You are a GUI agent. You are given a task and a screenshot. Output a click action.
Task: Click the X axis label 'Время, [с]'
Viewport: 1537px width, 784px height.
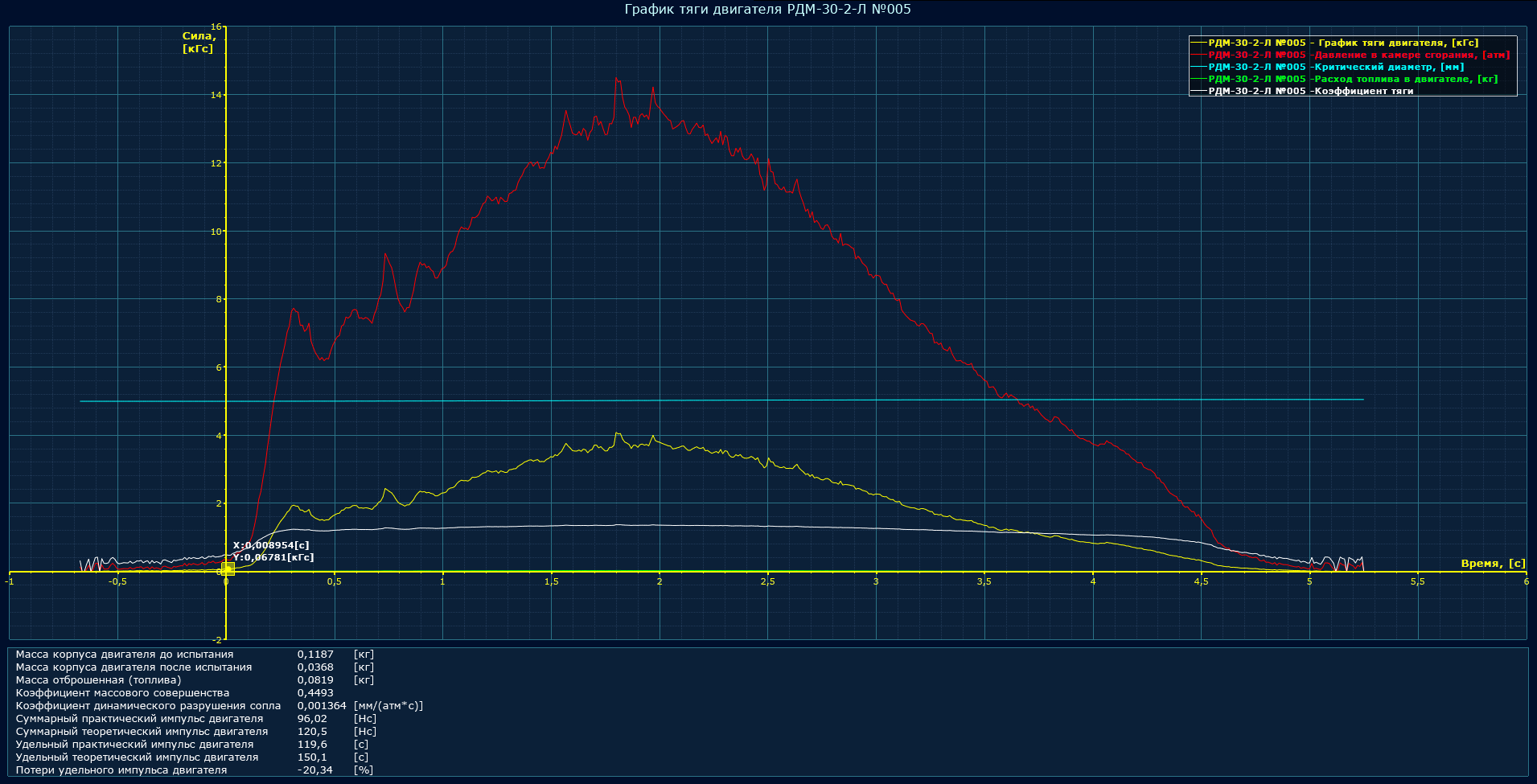pos(1493,563)
